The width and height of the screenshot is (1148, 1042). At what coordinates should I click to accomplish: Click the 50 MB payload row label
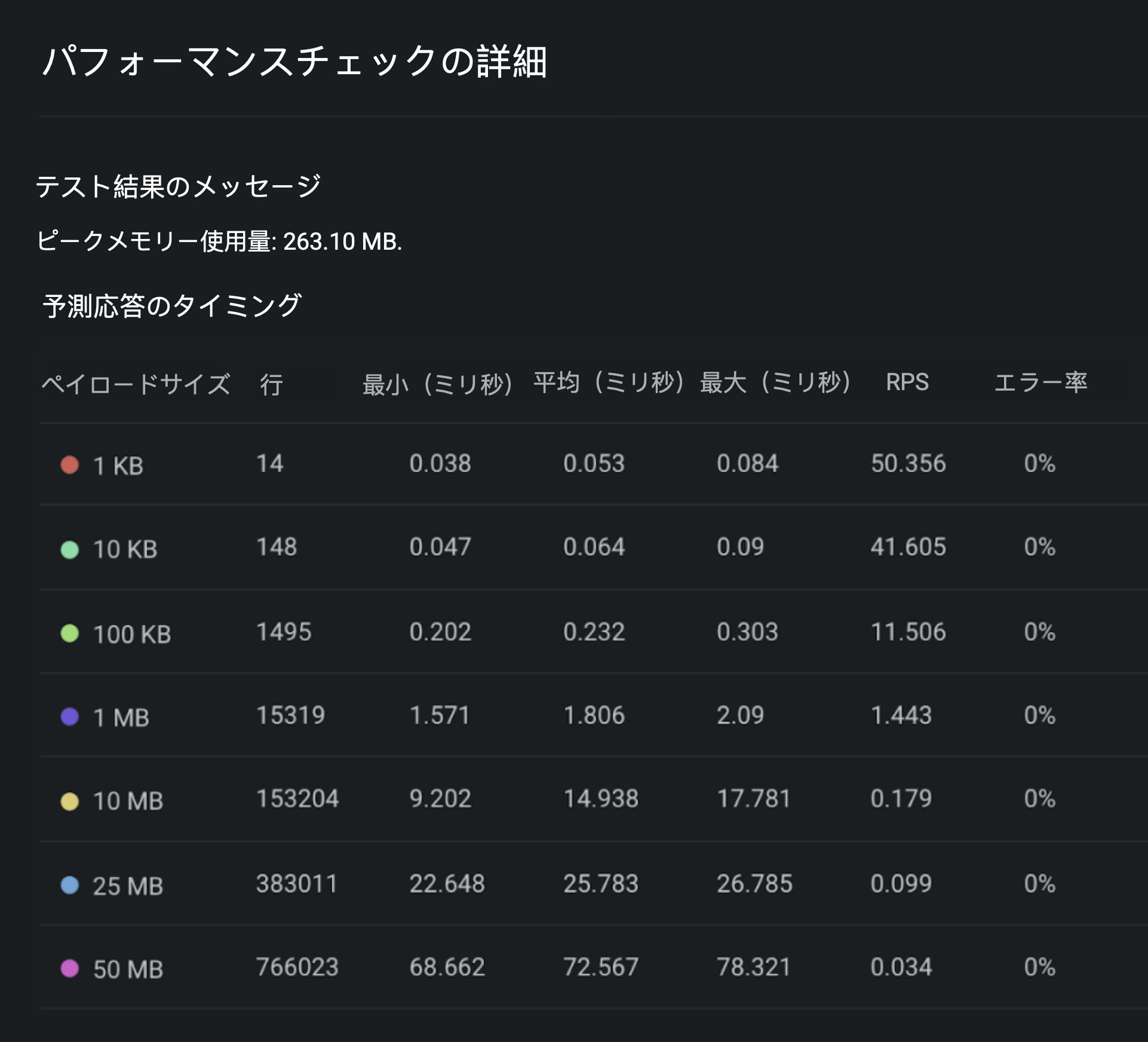(x=128, y=969)
